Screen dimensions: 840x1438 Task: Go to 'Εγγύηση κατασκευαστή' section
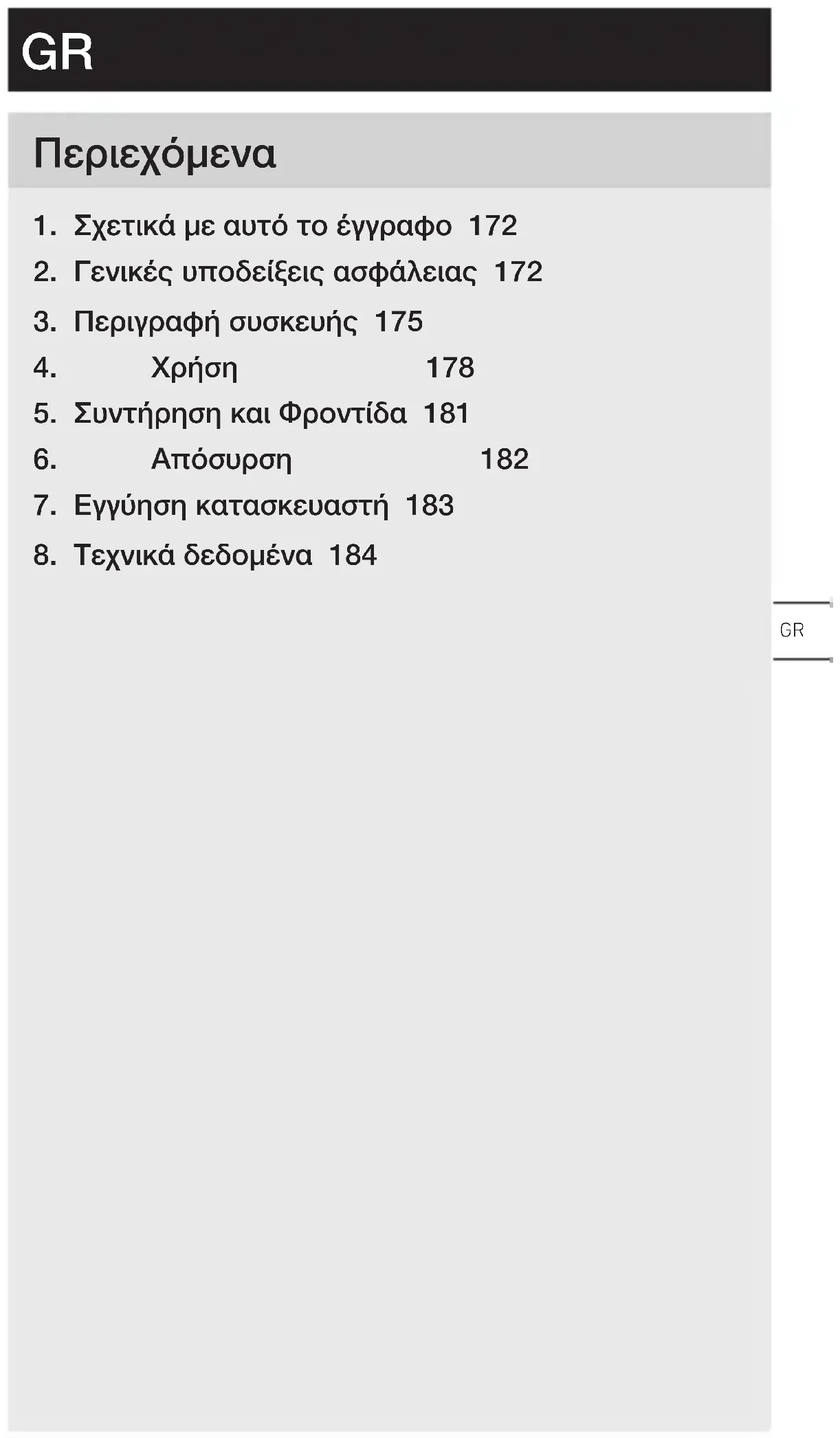[x=231, y=505]
